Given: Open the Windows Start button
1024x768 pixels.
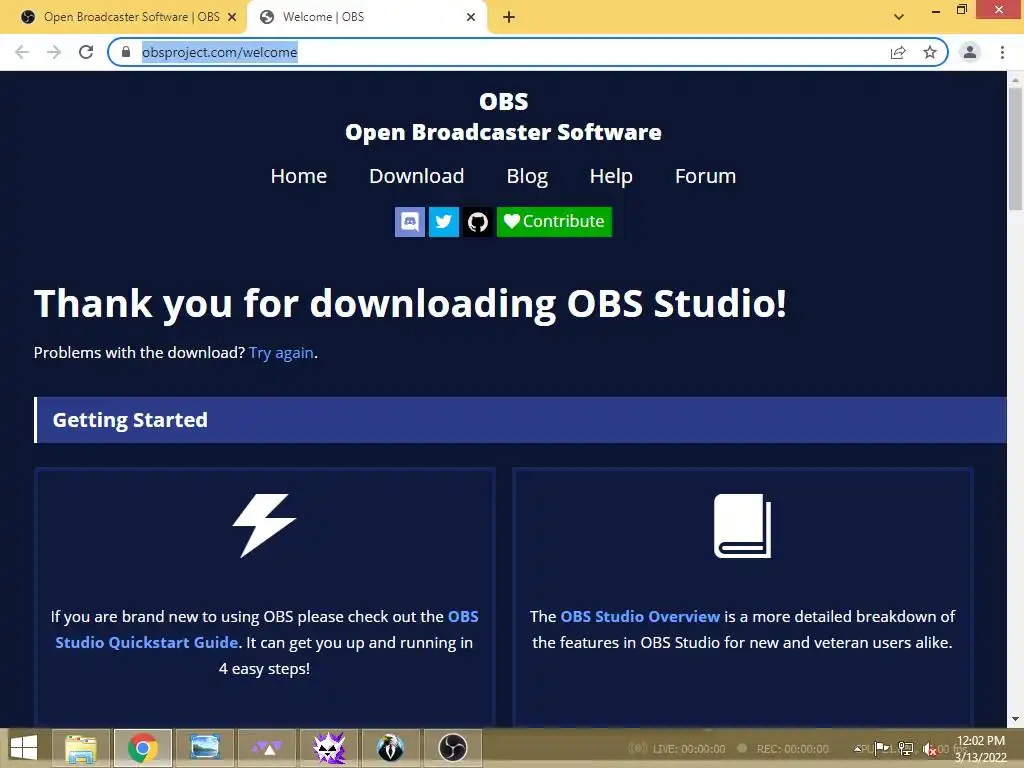Looking at the screenshot, I should [x=24, y=748].
